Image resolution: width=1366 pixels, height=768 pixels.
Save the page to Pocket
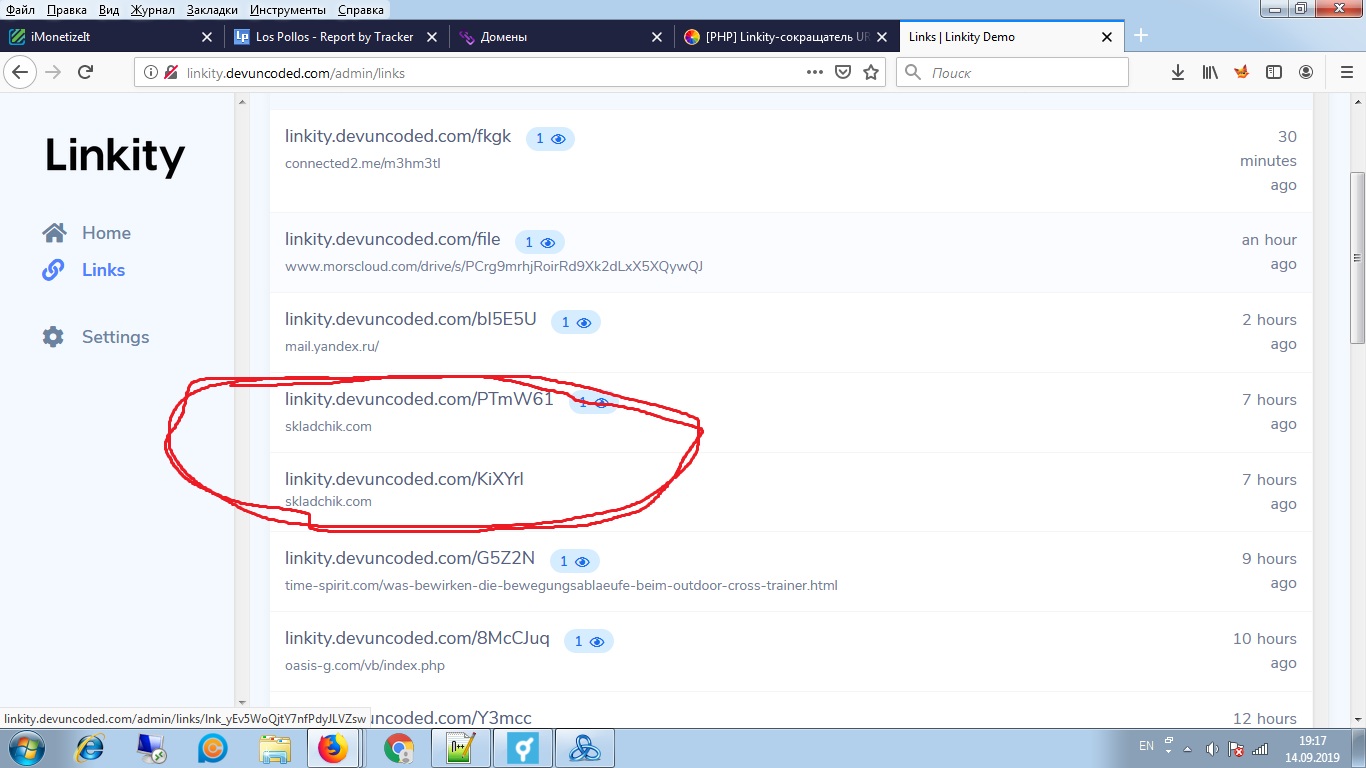(843, 72)
